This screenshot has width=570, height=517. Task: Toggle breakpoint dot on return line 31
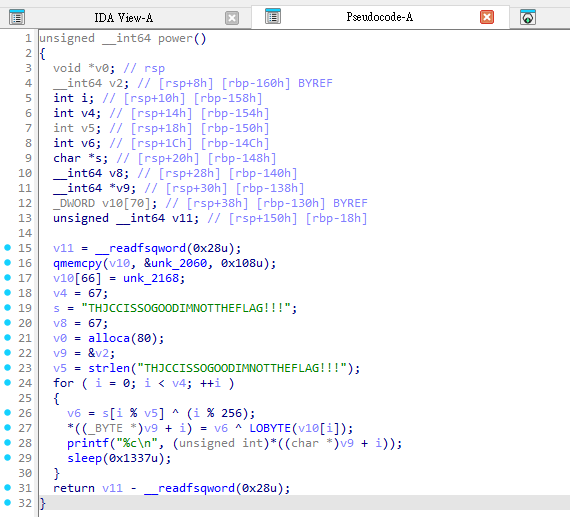(x=7, y=488)
